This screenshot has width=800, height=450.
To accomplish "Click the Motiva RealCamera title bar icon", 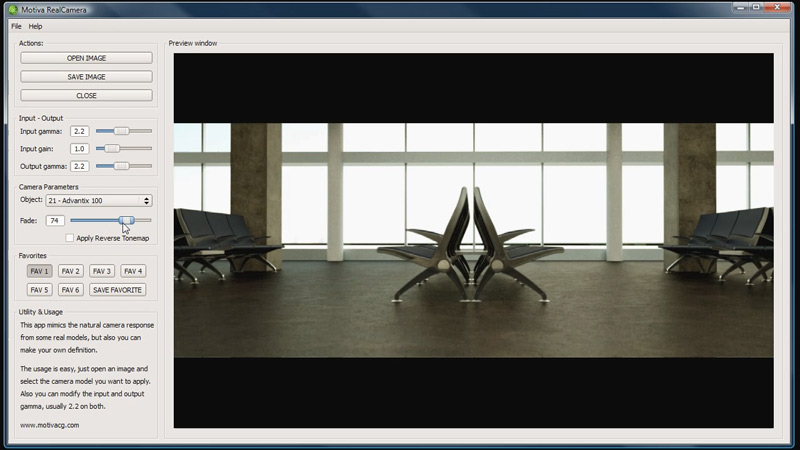I will tap(13, 10).
